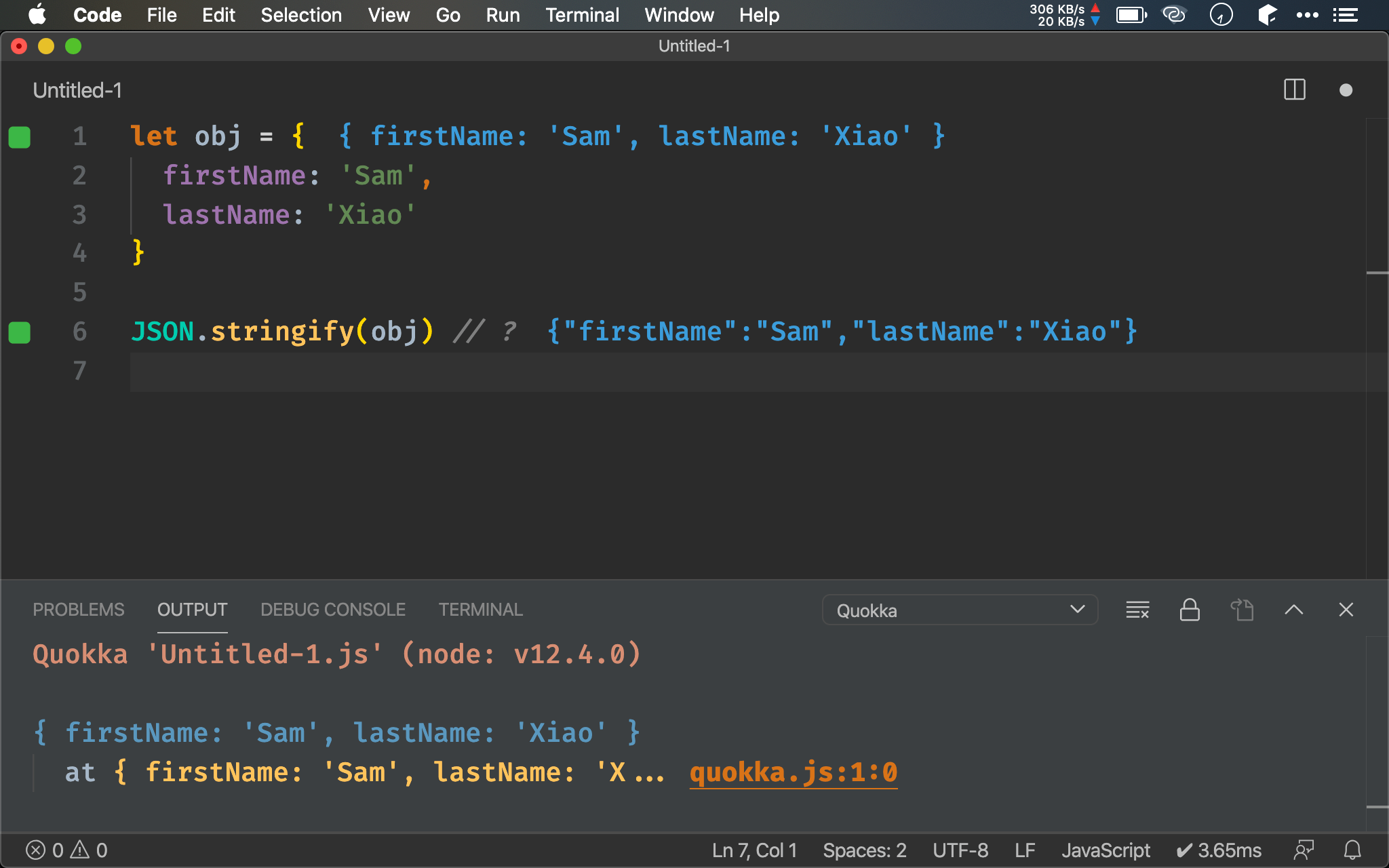Clear the Quokka output
Screen dimensions: 1389x868
tap(1137, 610)
